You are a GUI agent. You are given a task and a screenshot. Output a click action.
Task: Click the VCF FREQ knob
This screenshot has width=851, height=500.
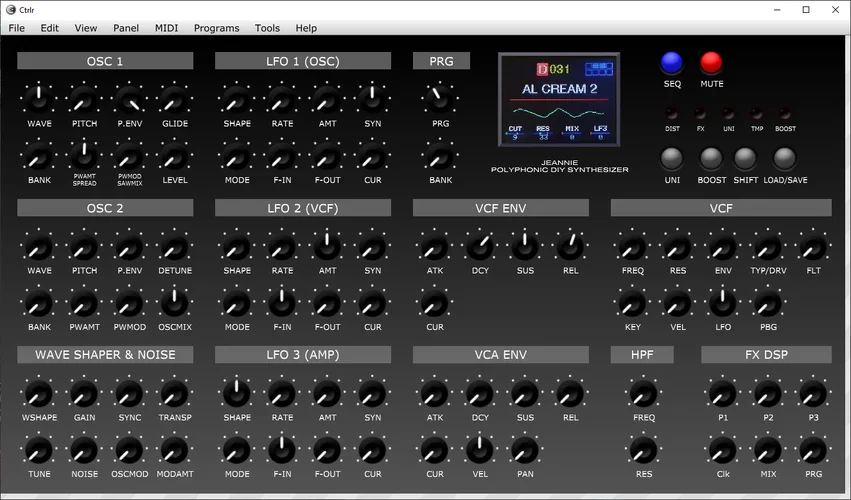632,246
